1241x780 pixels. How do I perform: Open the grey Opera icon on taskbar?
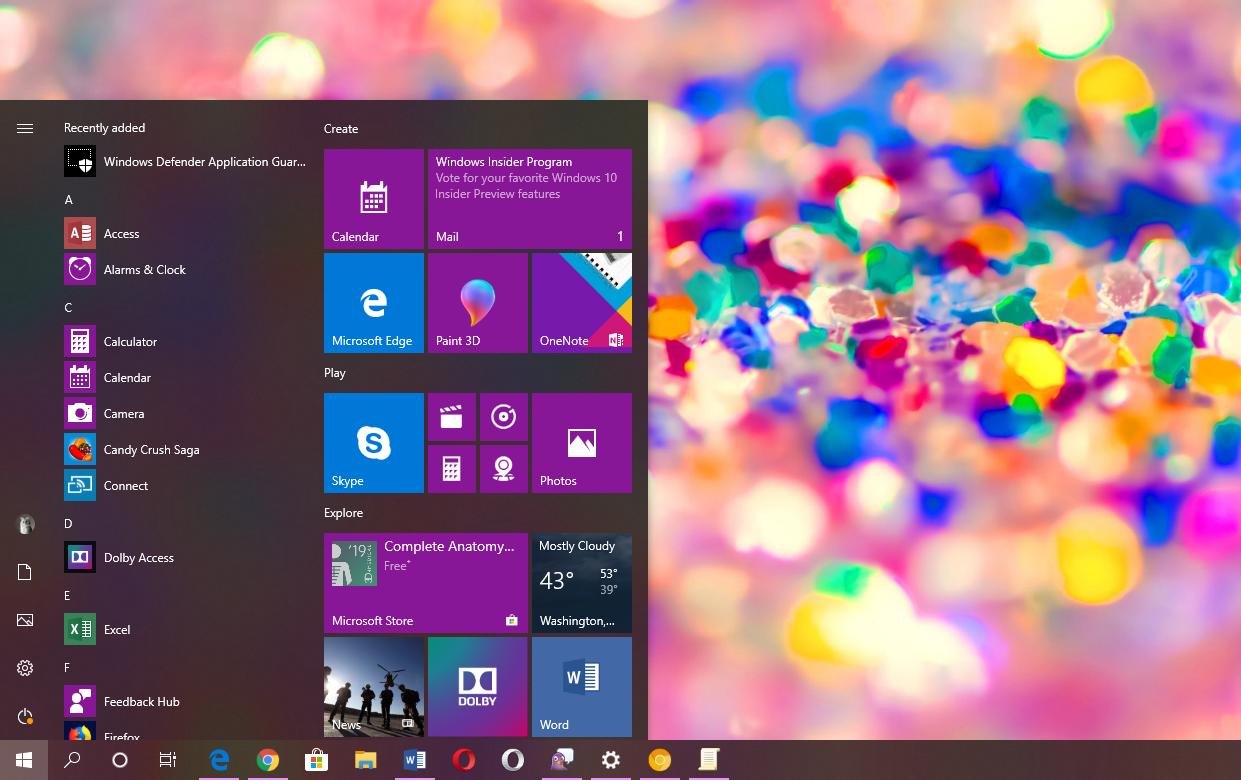(x=513, y=760)
